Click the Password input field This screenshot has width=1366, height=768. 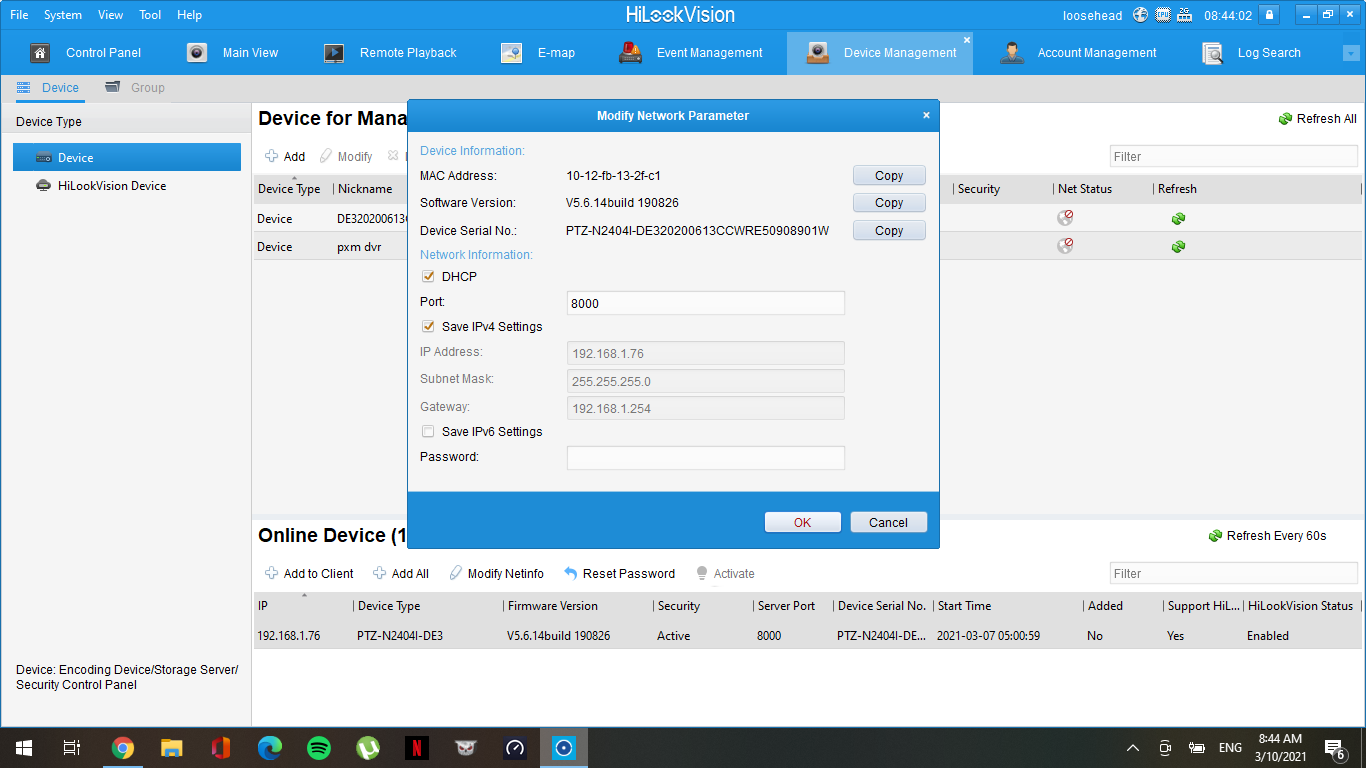tap(705, 457)
